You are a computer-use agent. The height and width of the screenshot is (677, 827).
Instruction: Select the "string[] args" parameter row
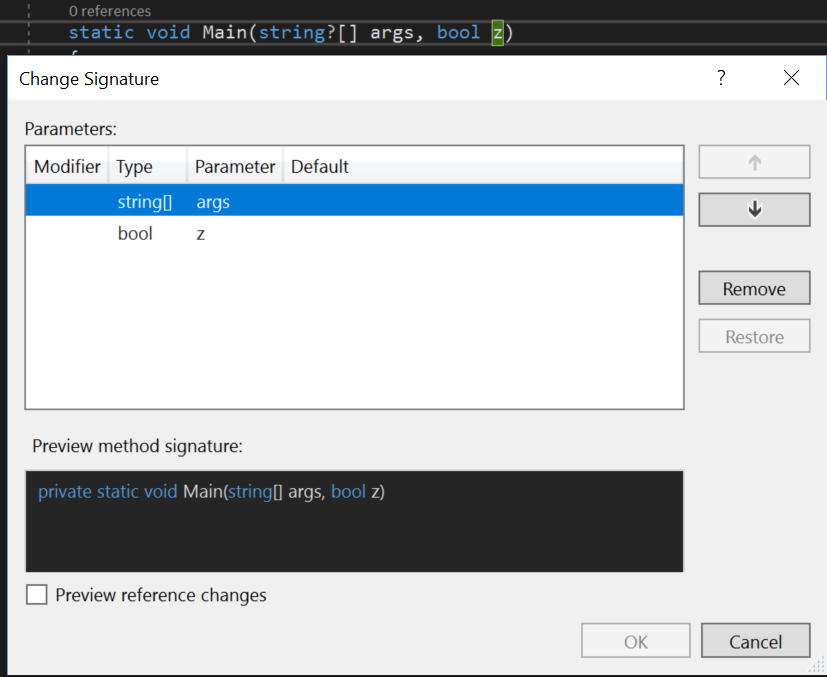tap(300, 200)
